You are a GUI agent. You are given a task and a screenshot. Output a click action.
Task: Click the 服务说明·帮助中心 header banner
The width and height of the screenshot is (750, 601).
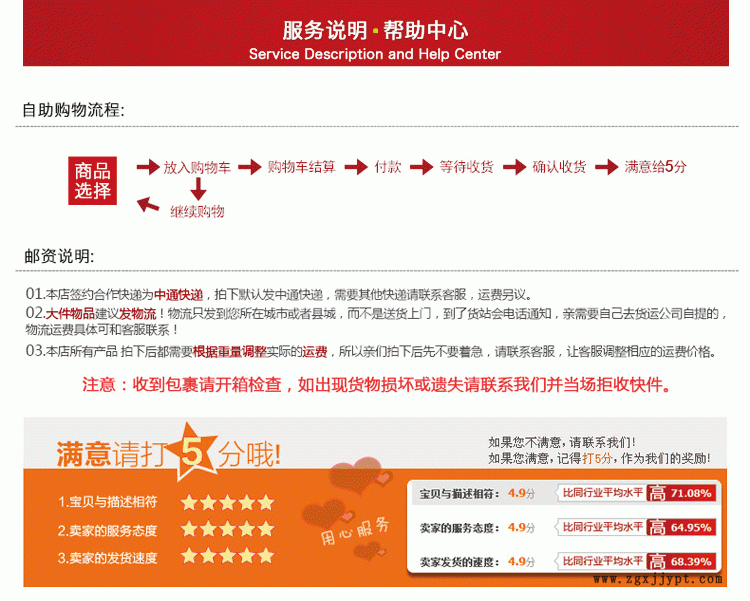coord(375,40)
